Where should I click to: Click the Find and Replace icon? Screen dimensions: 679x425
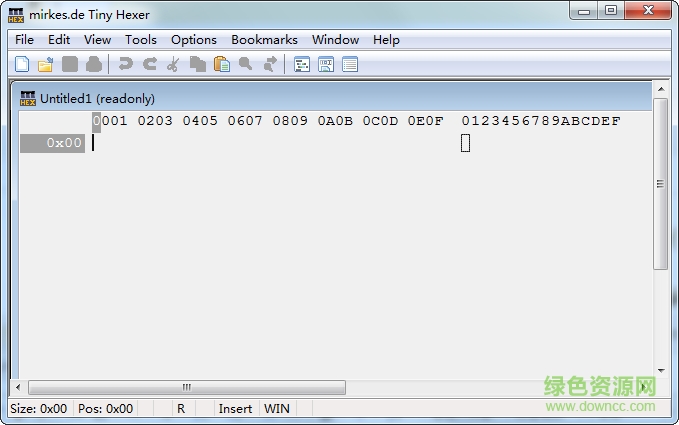pyautogui.click(x=270, y=64)
